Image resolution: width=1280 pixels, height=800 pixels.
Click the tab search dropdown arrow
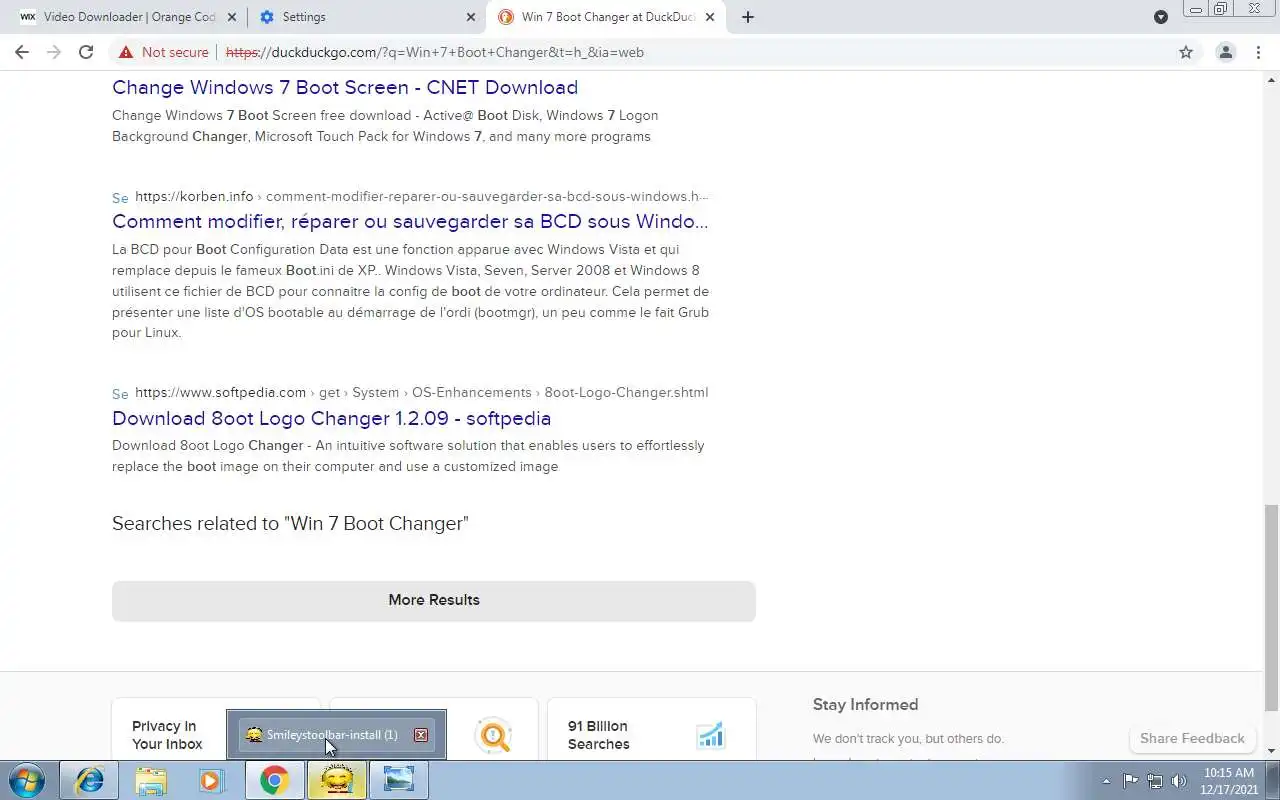1161,17
